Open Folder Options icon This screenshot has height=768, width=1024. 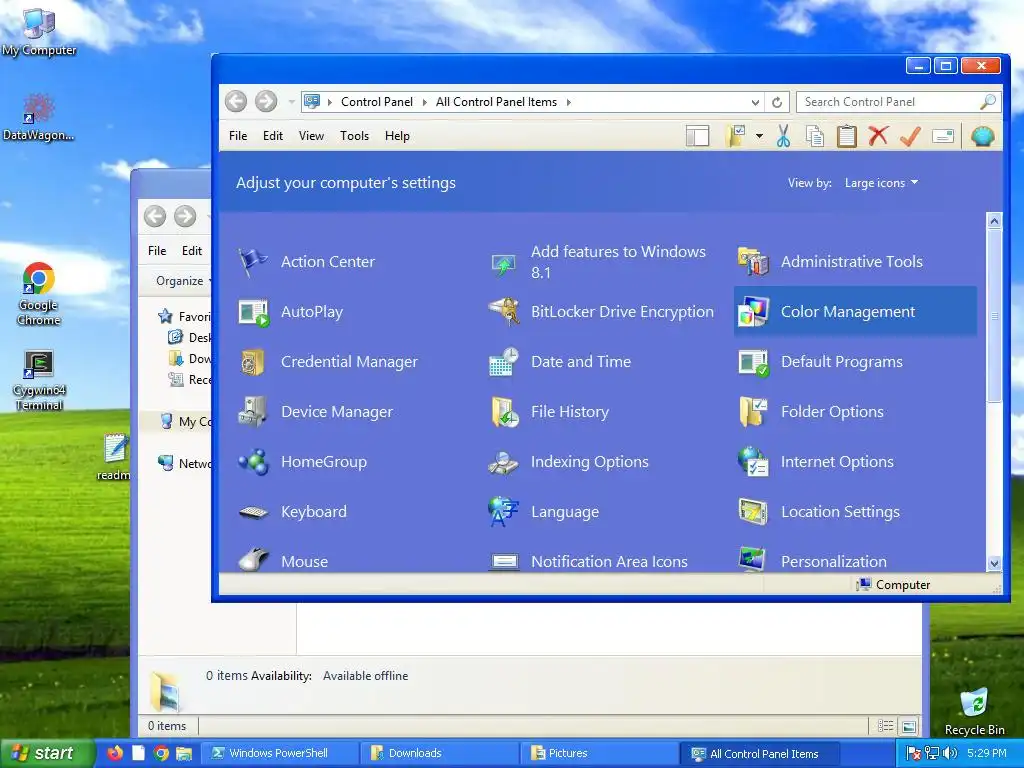click(753, 412)
